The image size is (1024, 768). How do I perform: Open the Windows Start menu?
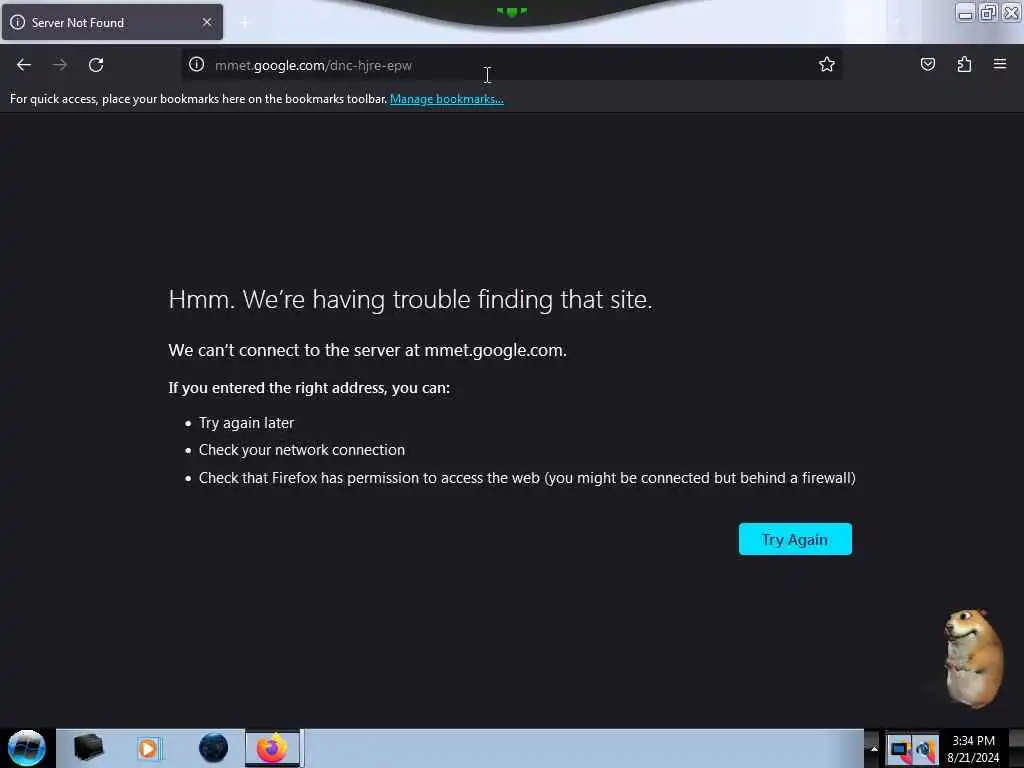point(27,748)
